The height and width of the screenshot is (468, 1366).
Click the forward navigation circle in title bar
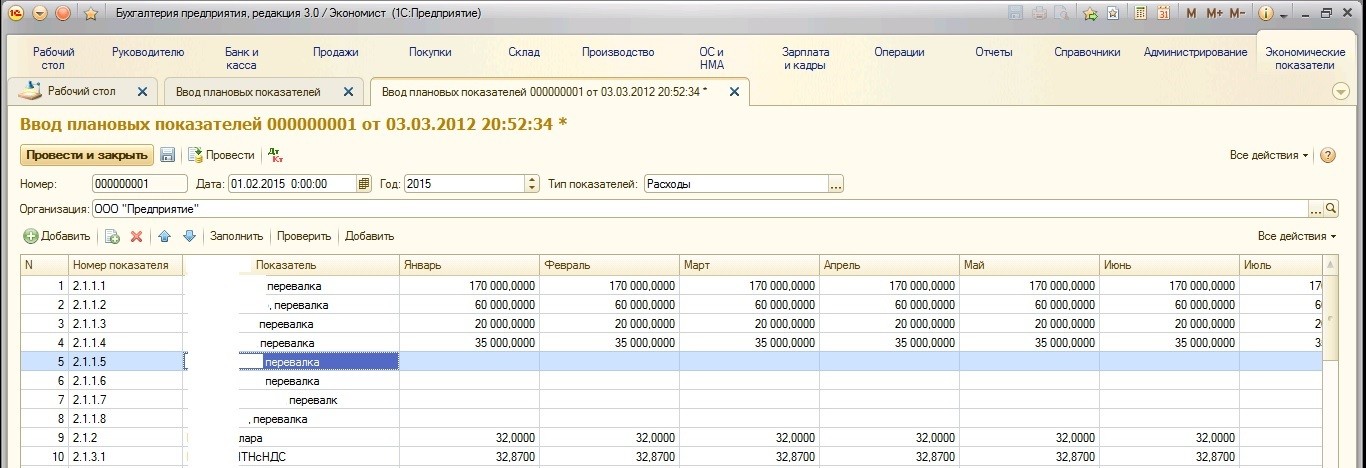coord(63,14)
